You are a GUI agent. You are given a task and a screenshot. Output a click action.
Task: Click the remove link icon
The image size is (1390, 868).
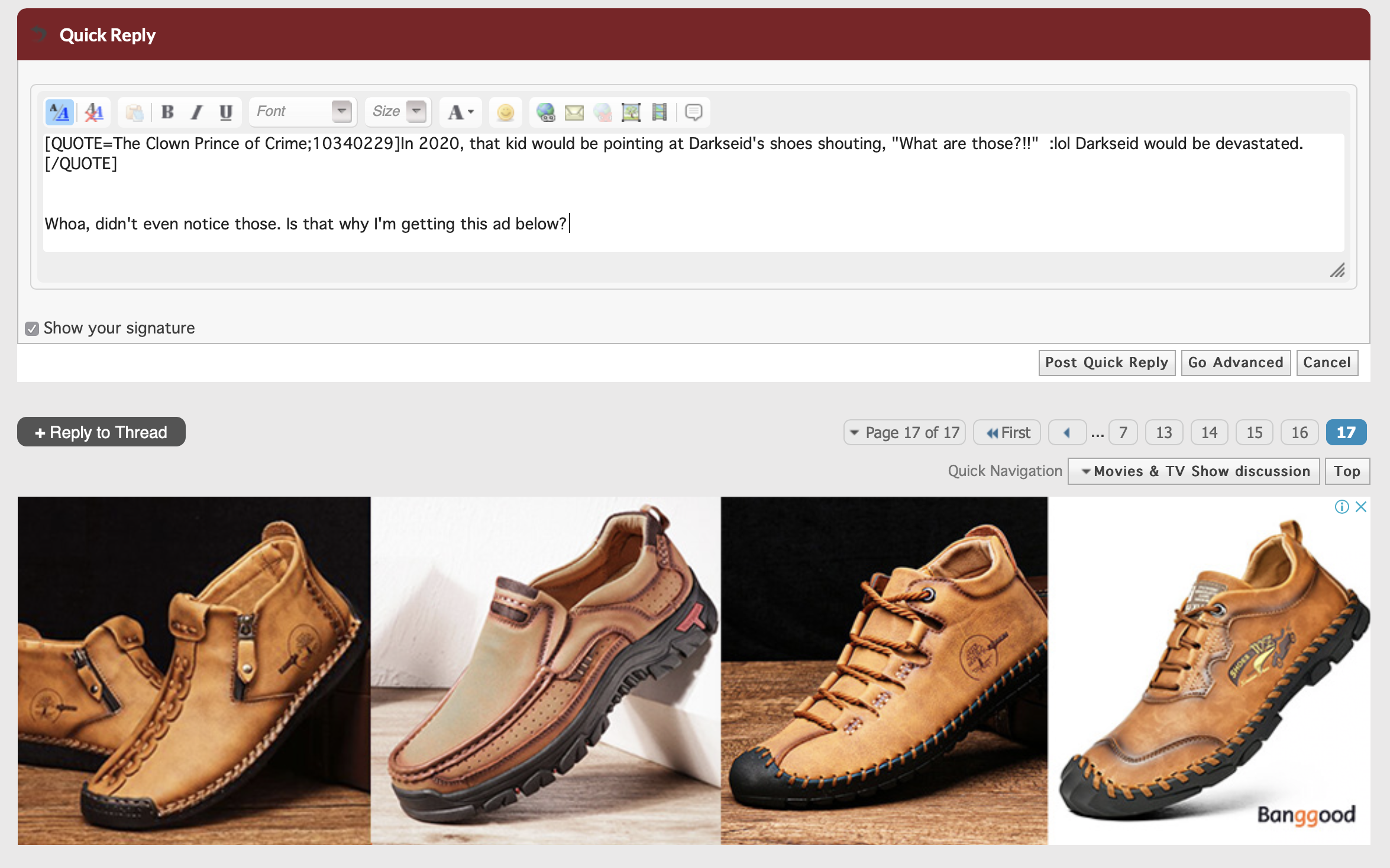[603, 112]
